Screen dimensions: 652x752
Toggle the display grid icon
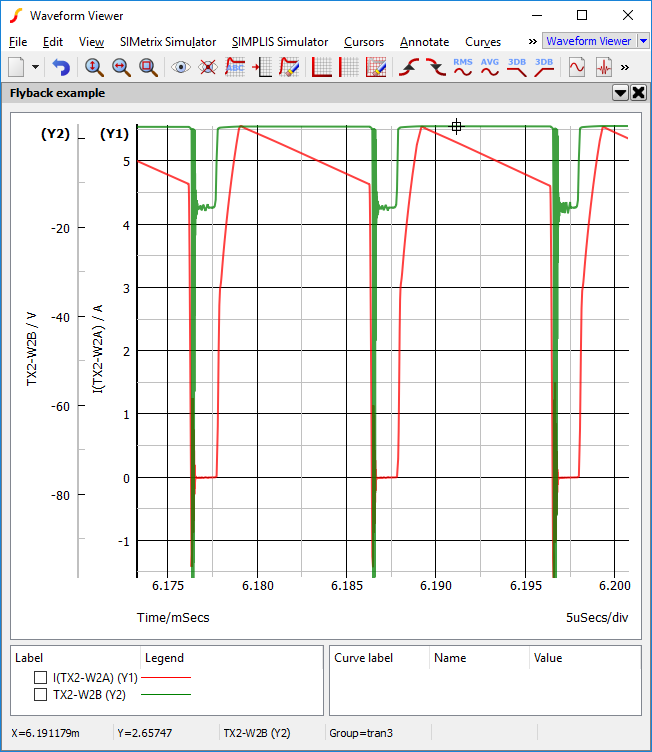349,67
